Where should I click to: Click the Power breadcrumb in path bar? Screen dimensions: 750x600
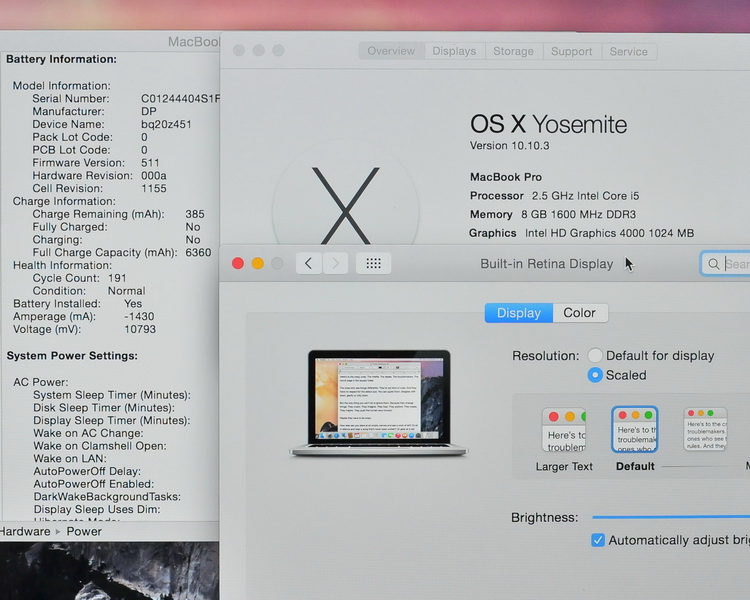click(84, 532)
